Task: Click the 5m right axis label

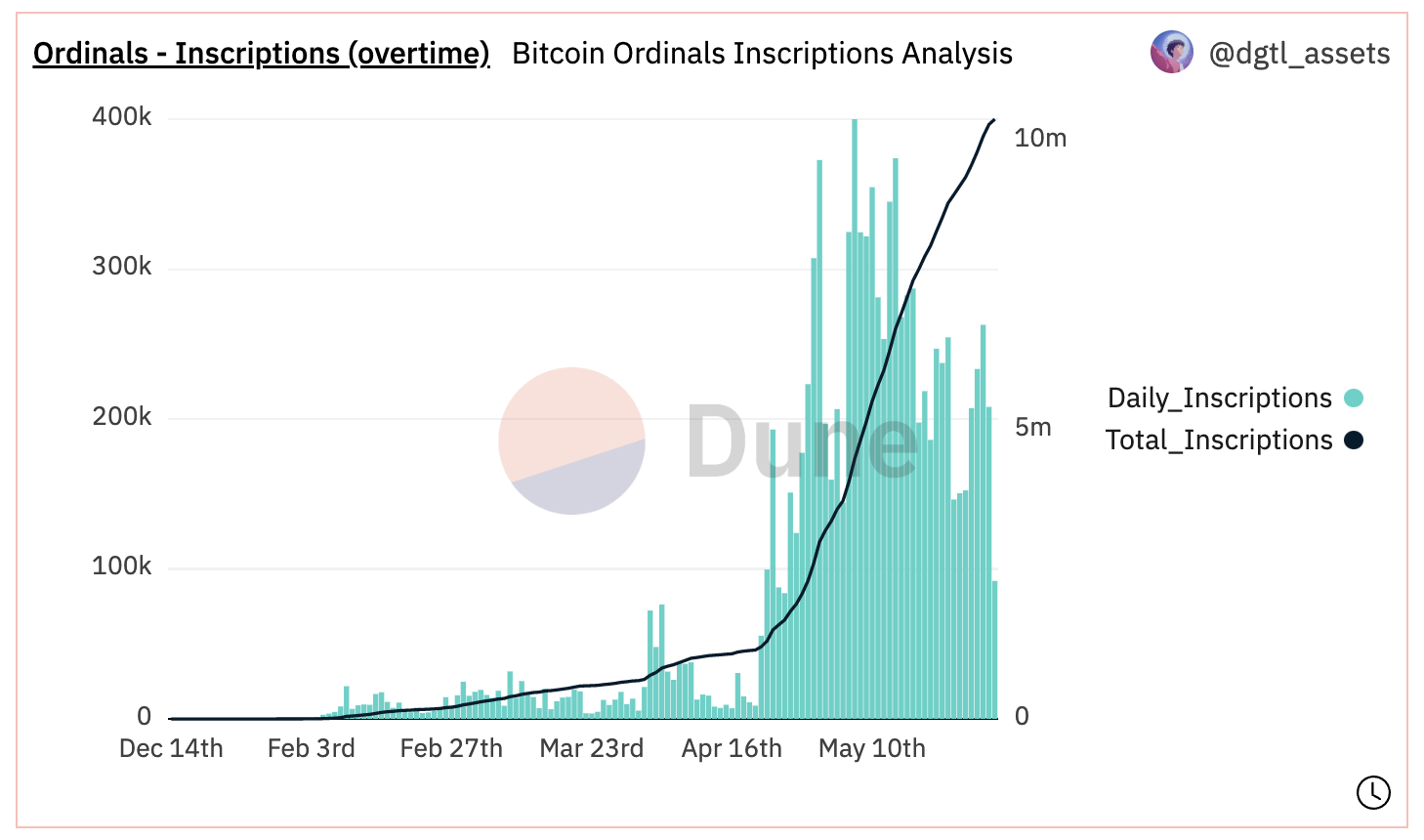Action: [1032, 427]
